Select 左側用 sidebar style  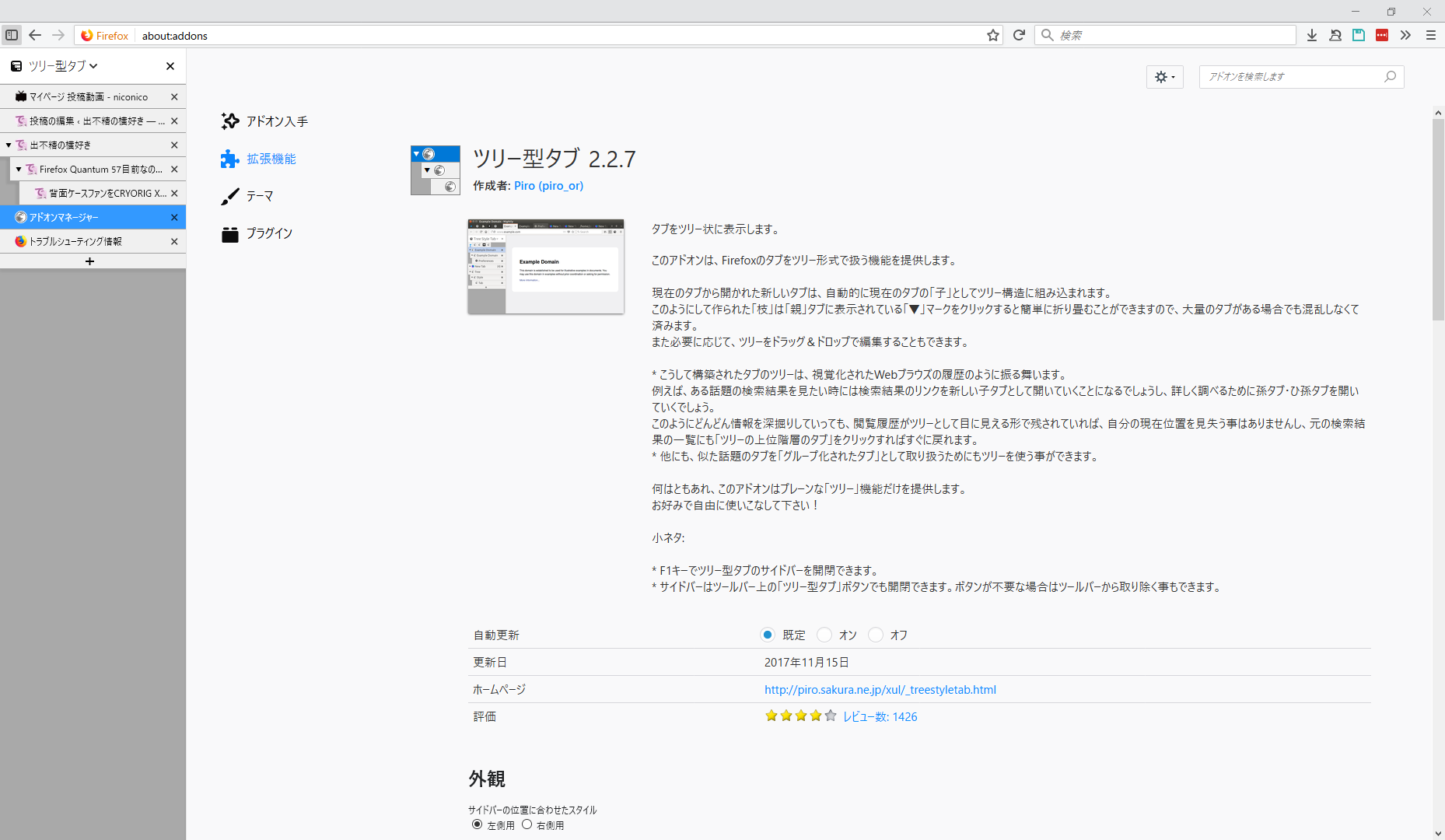click(477, 824)
